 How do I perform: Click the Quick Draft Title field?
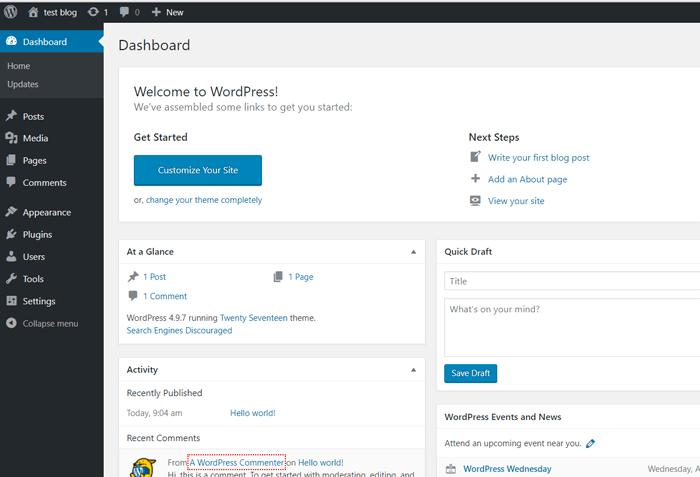coord(572,281)
